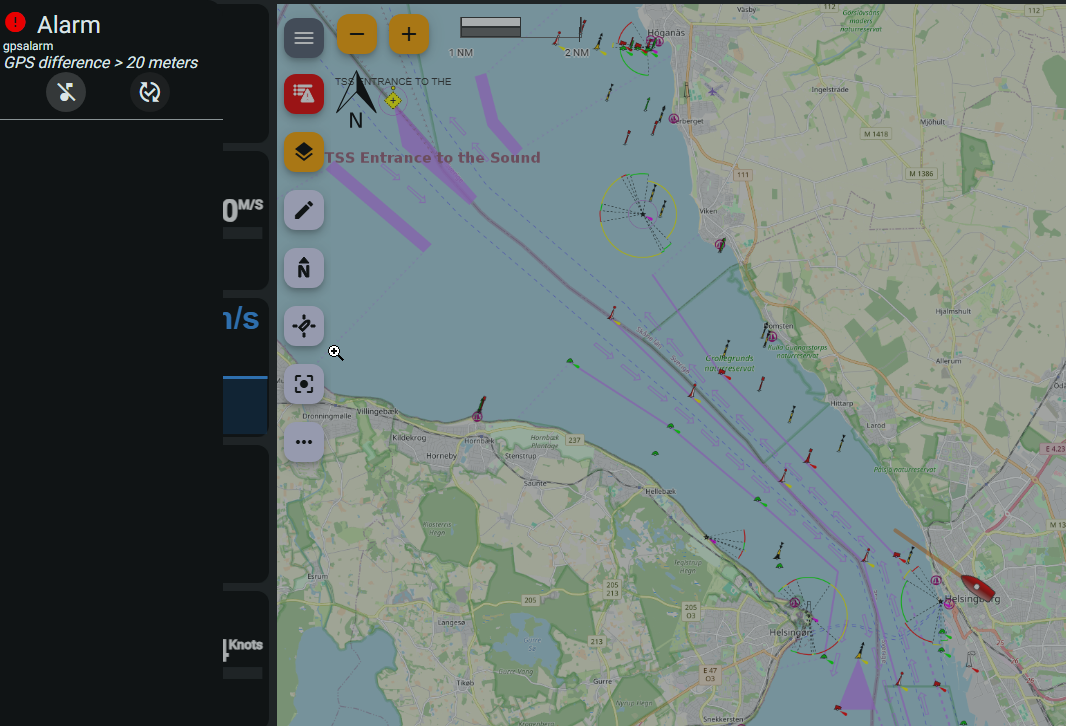Click the Höganäs town label
1066x726 pixels.
pos(666,33)
